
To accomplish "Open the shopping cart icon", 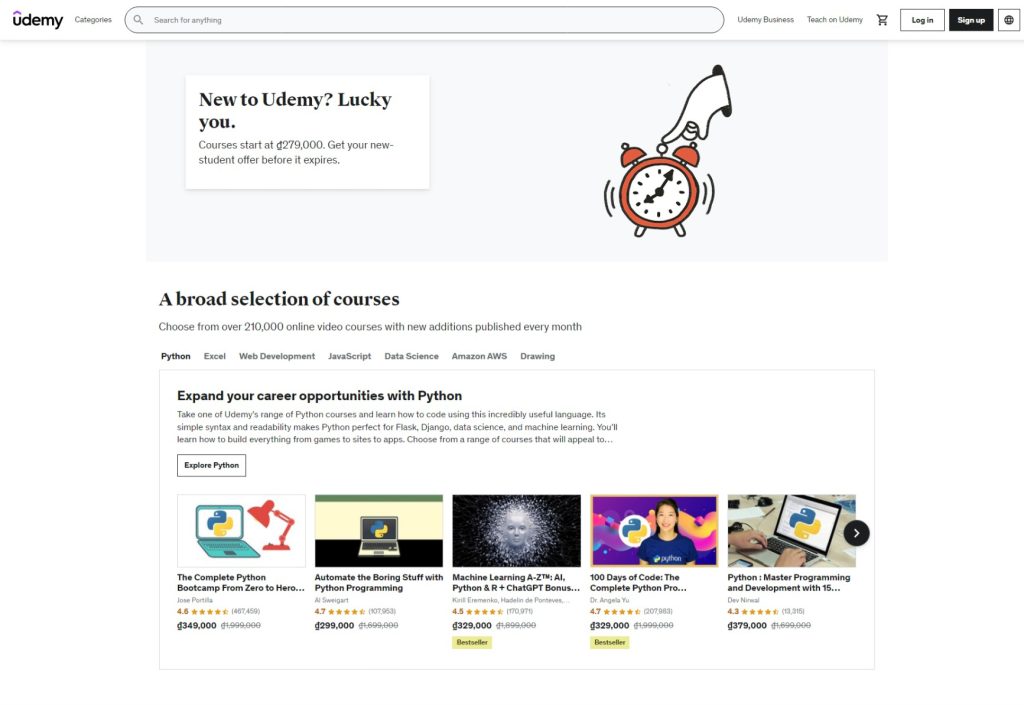I will point(882,20).
